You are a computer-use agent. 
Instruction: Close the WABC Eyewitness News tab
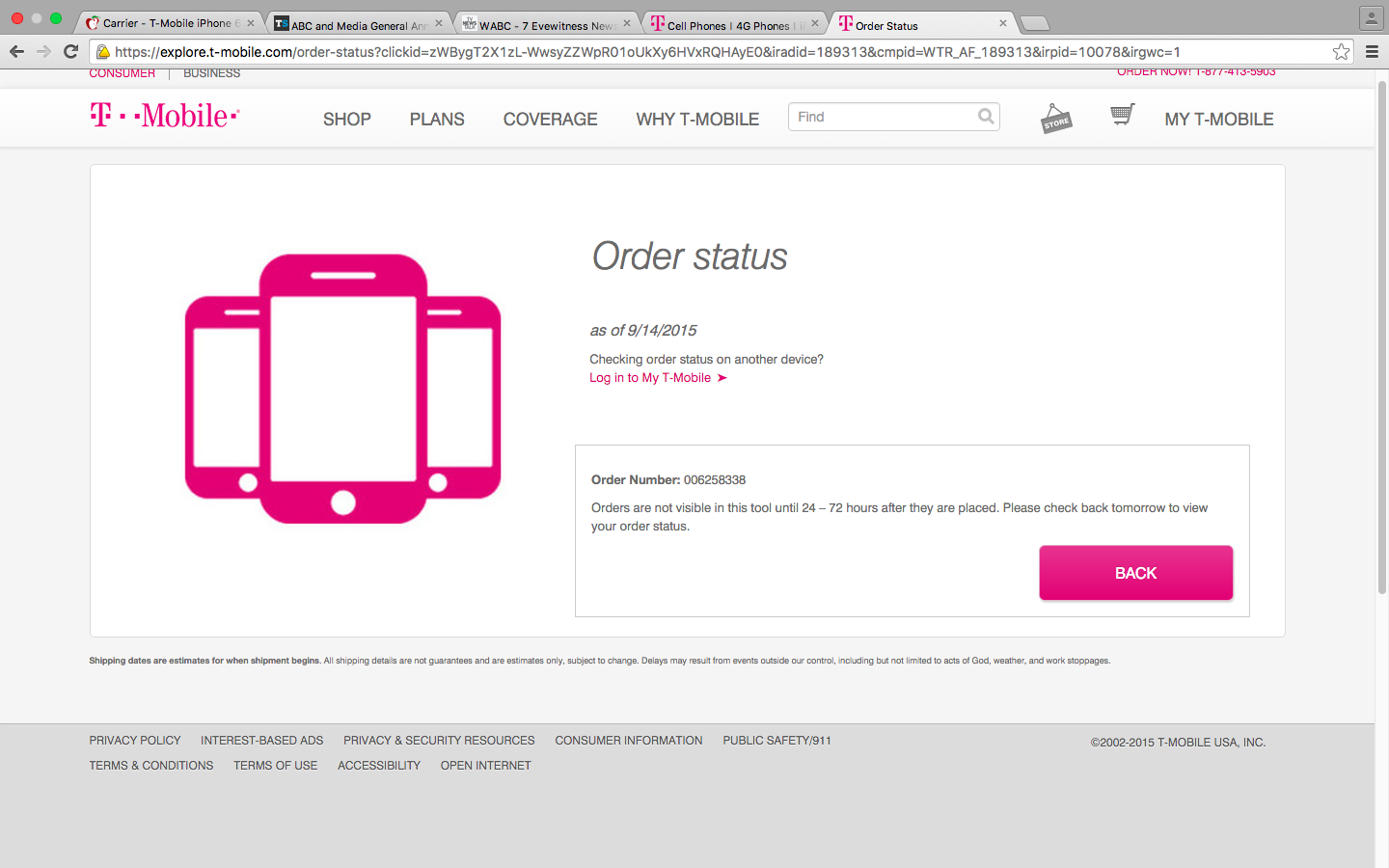627,23
